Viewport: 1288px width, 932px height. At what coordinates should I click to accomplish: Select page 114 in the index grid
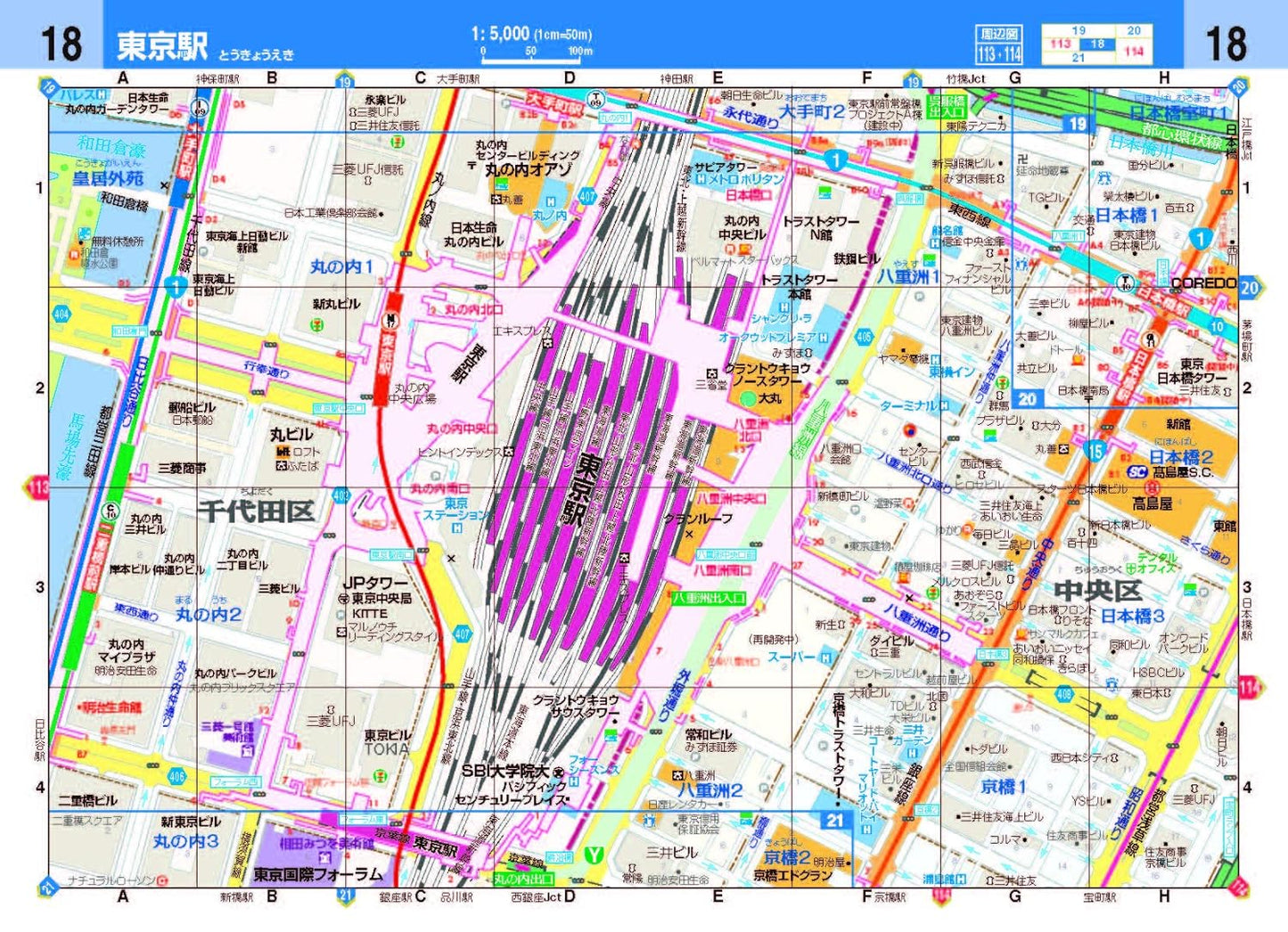pyautogui.click(x=1133, y=52)
